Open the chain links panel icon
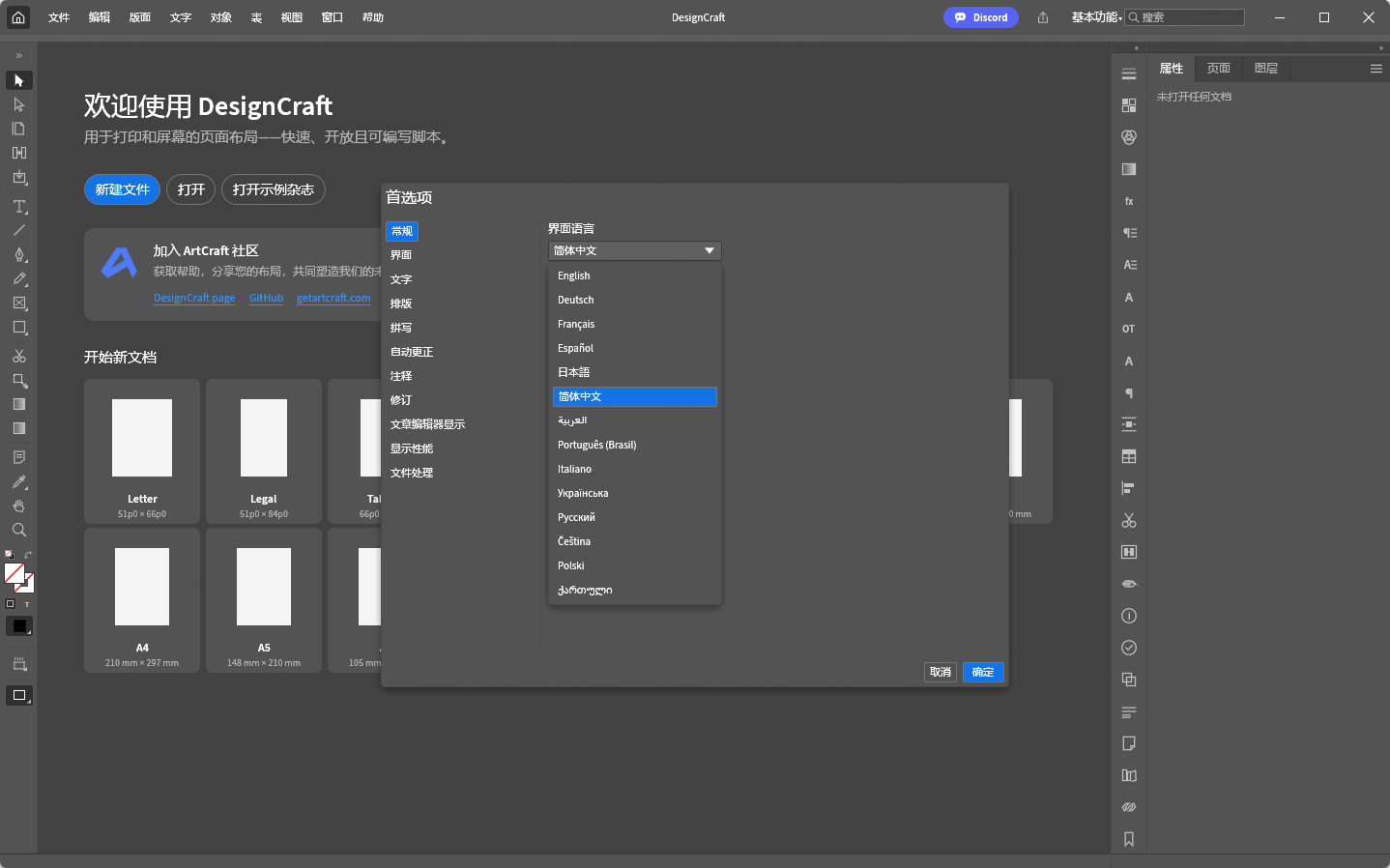 (1129, 807)
